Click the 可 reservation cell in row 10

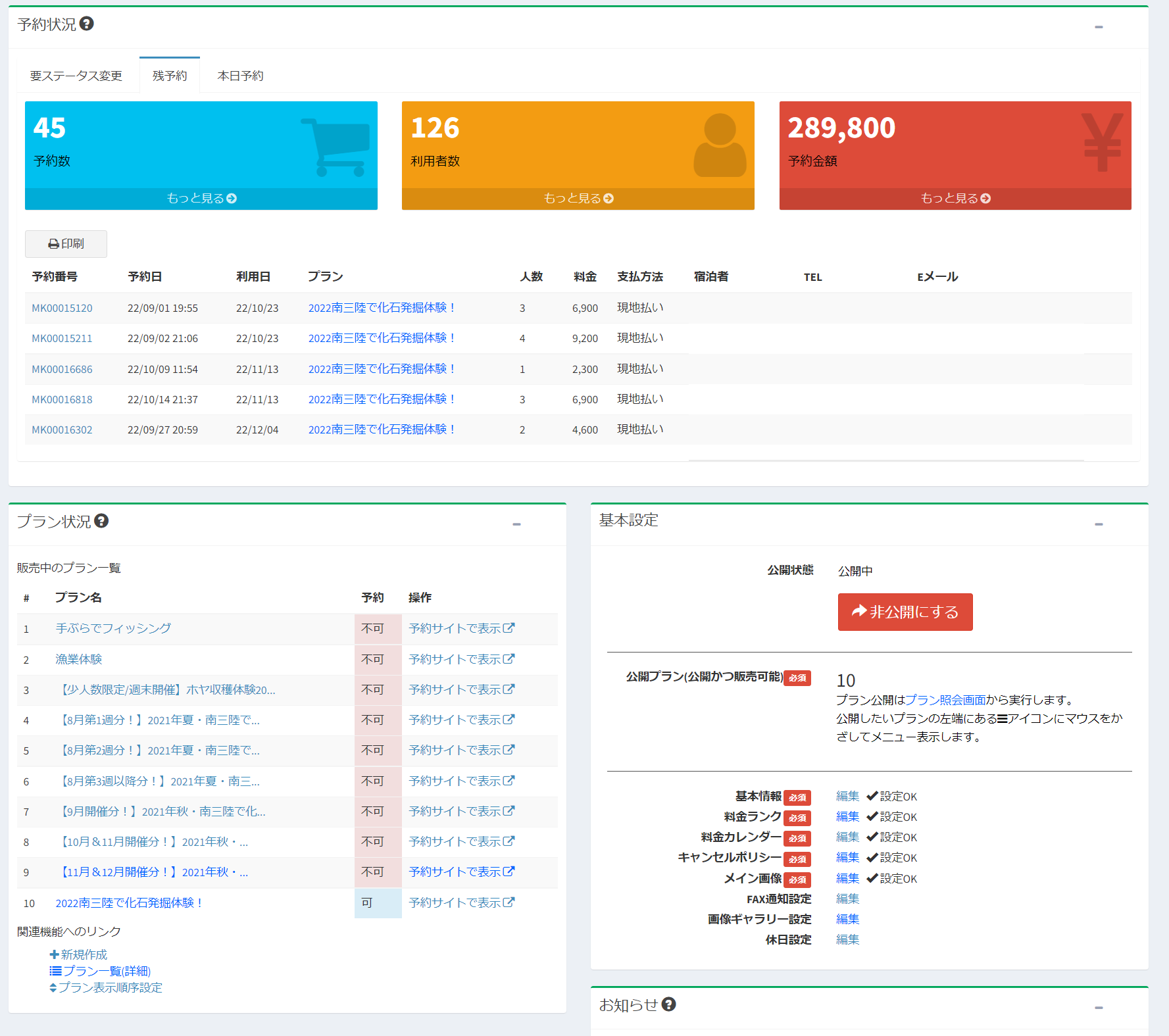378,903
